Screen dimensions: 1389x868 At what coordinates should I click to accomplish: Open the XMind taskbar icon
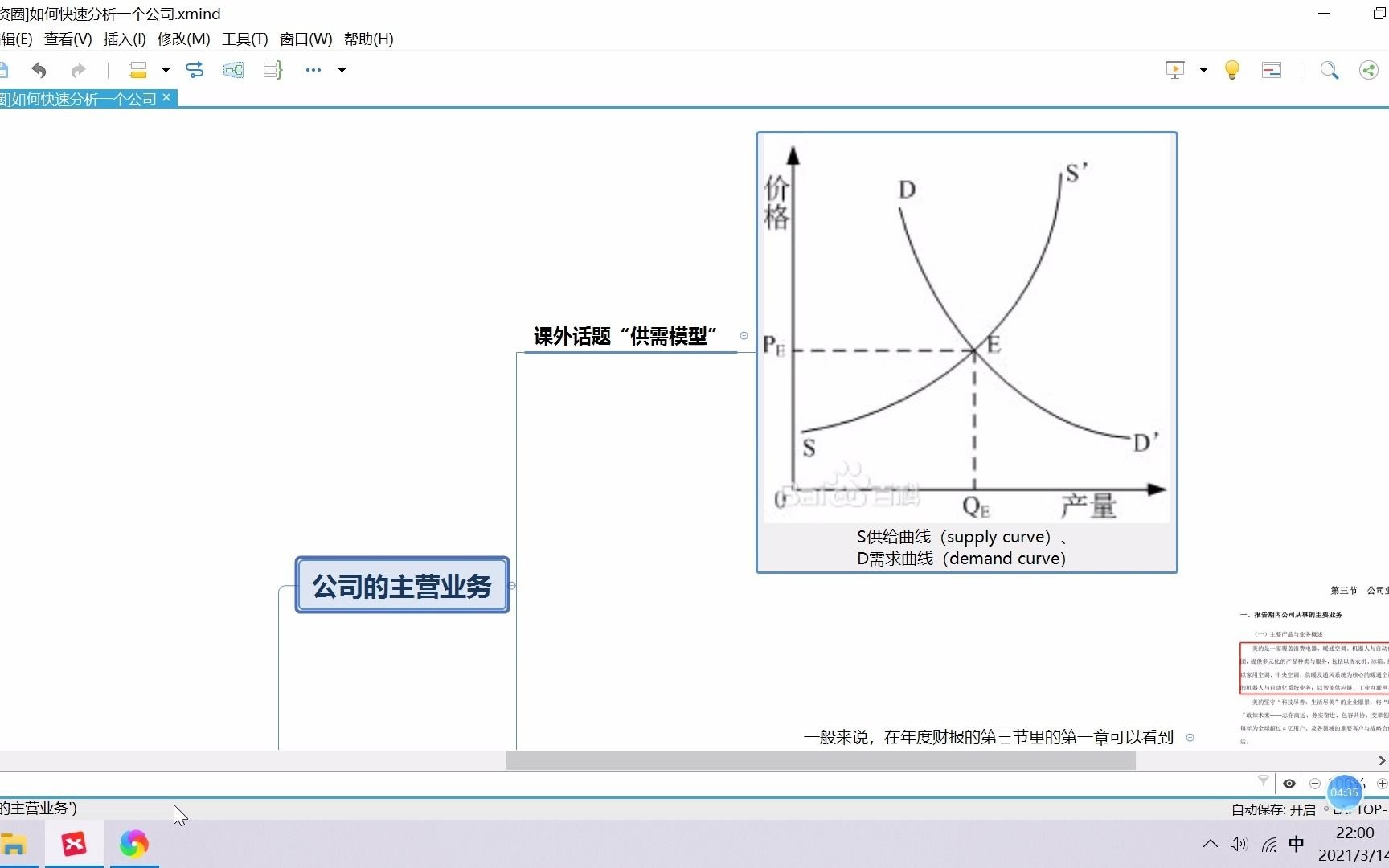click(74, 844)
